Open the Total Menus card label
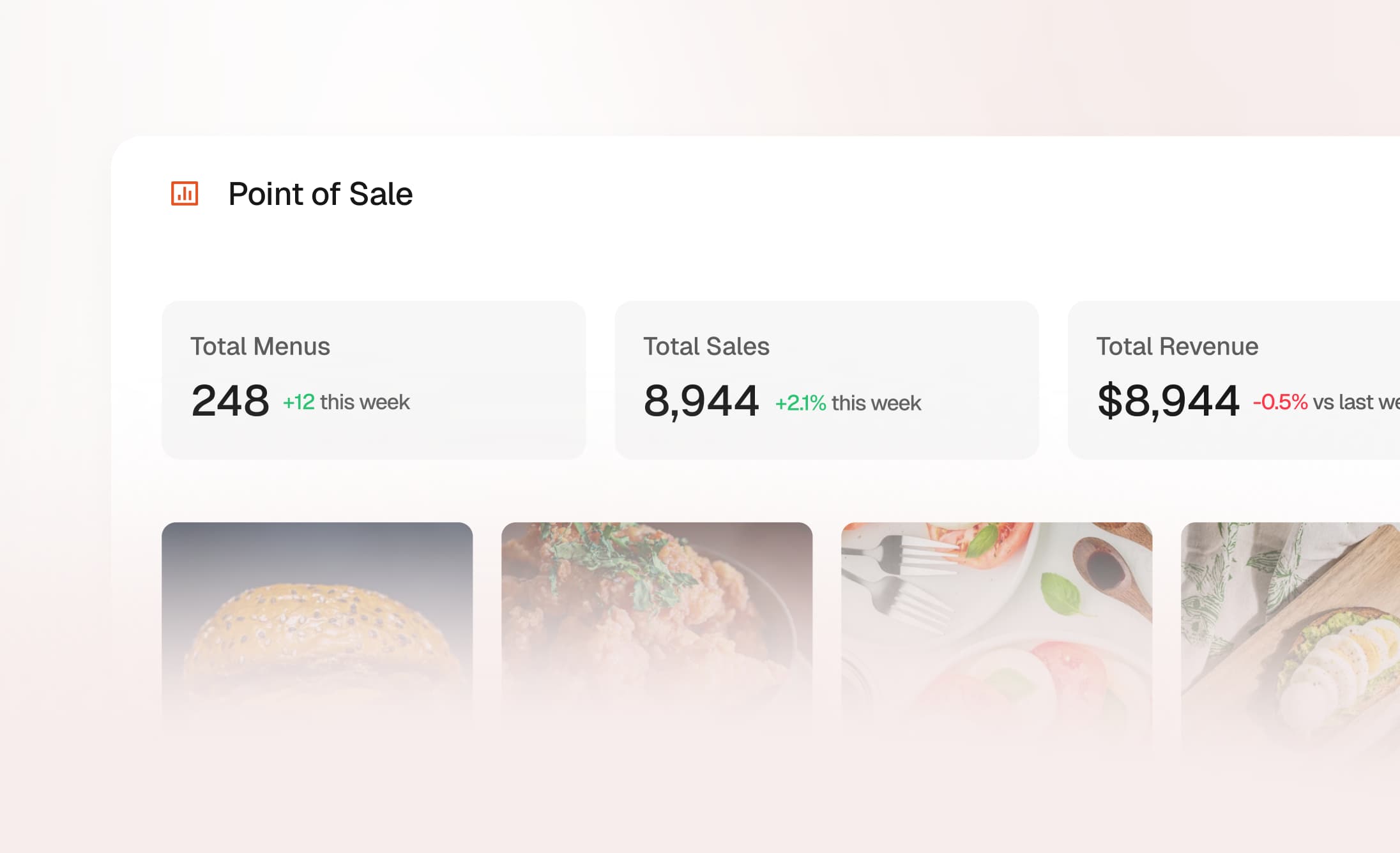 tap(260, 346)
